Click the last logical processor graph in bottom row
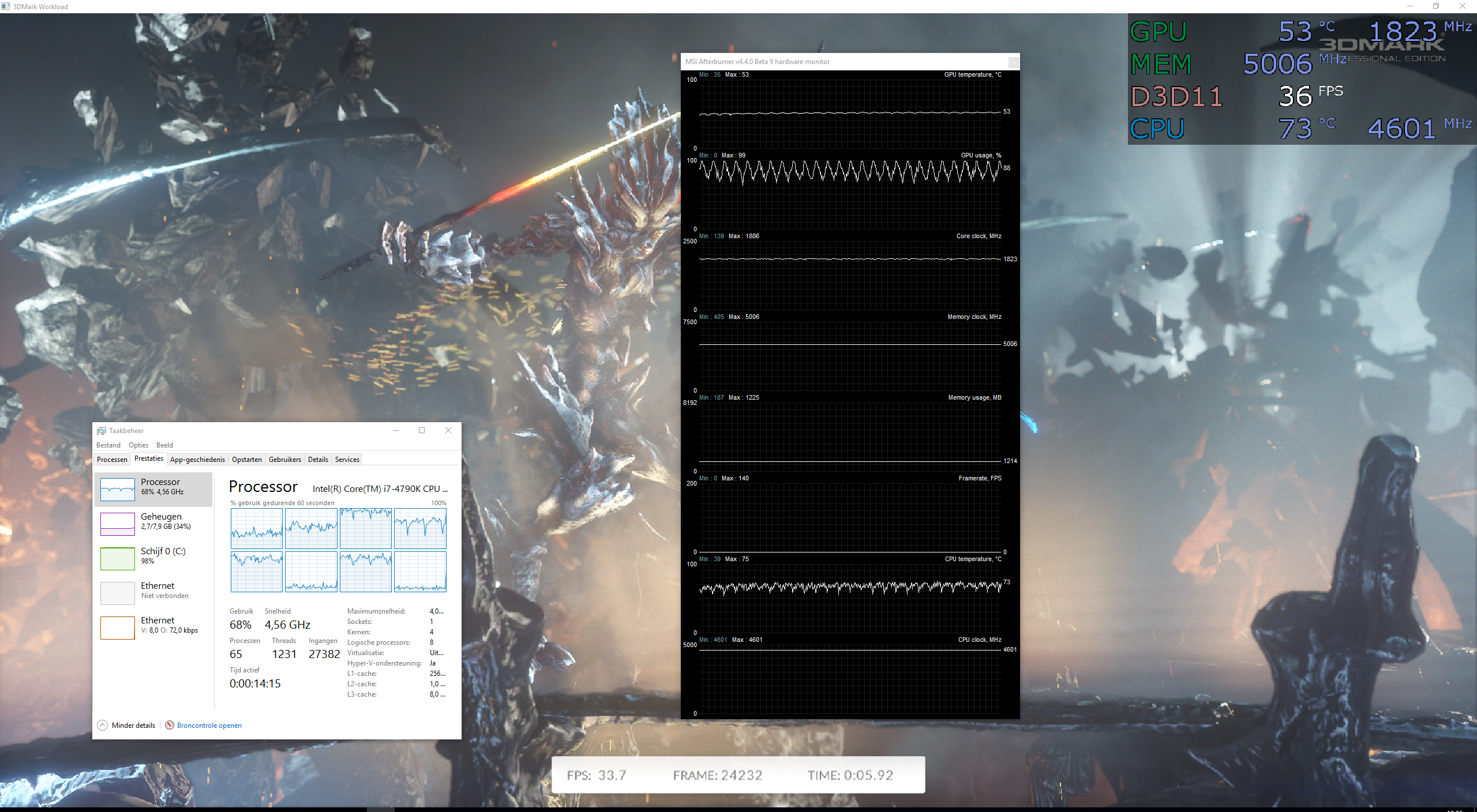The image size is (1477, 812). pyautogui.click(x=420, y=572)
